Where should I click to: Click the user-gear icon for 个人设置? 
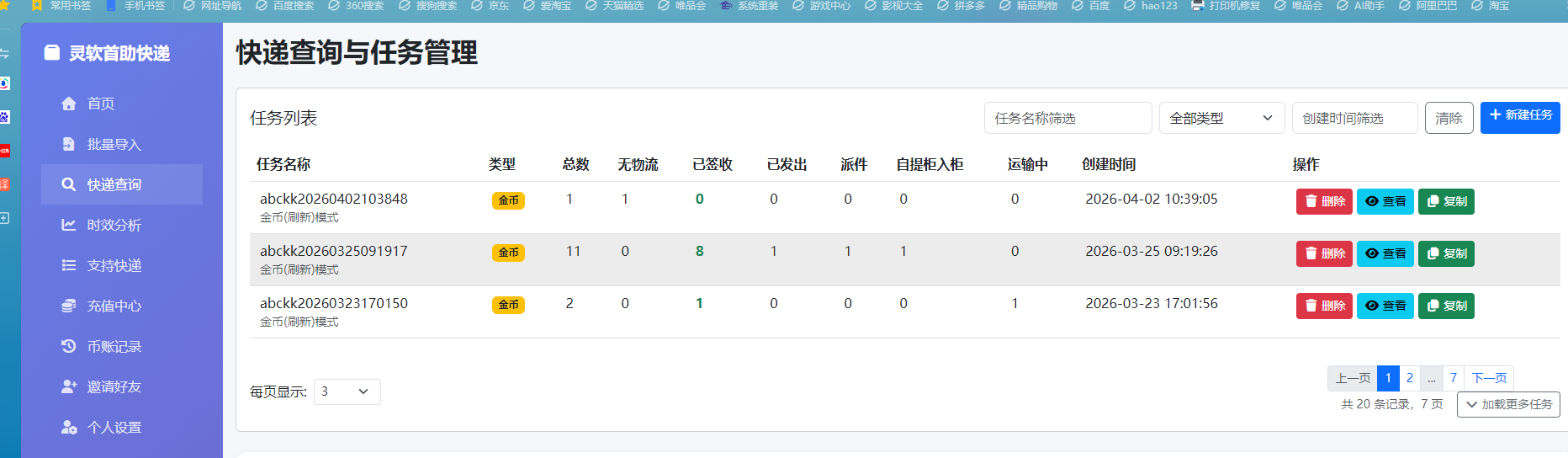69,428
